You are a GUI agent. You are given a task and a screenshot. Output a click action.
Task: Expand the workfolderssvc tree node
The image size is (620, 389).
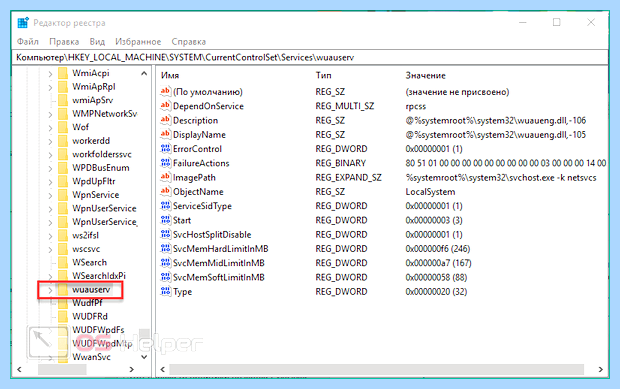[50, 155]
